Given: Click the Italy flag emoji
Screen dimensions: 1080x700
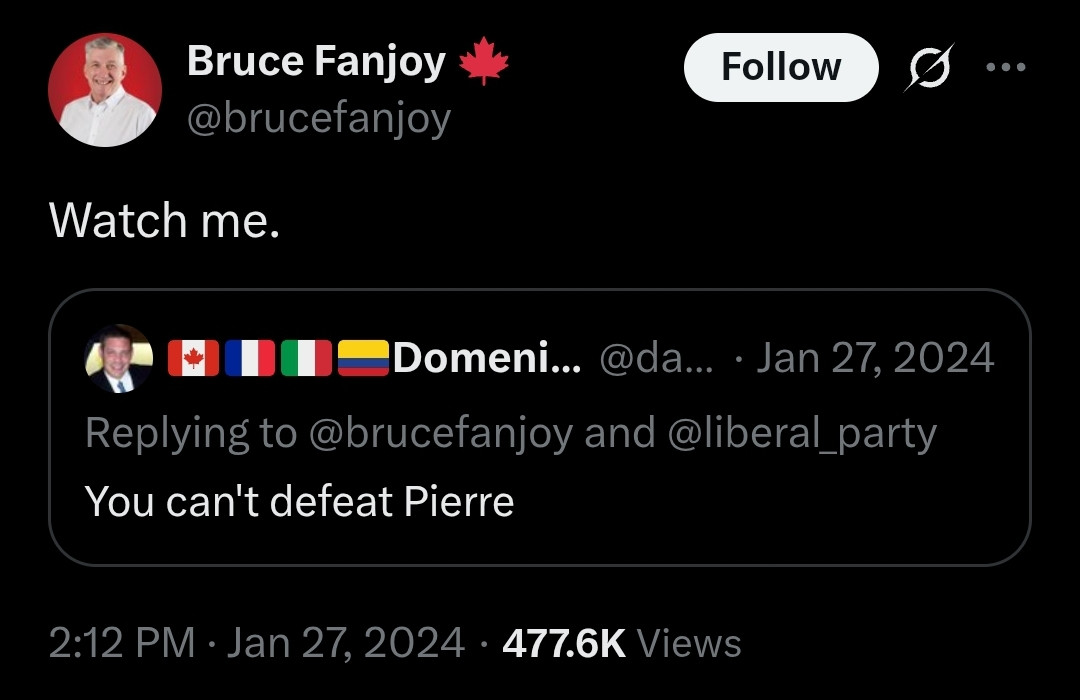Looking at the screenshot, I should 307,358.
